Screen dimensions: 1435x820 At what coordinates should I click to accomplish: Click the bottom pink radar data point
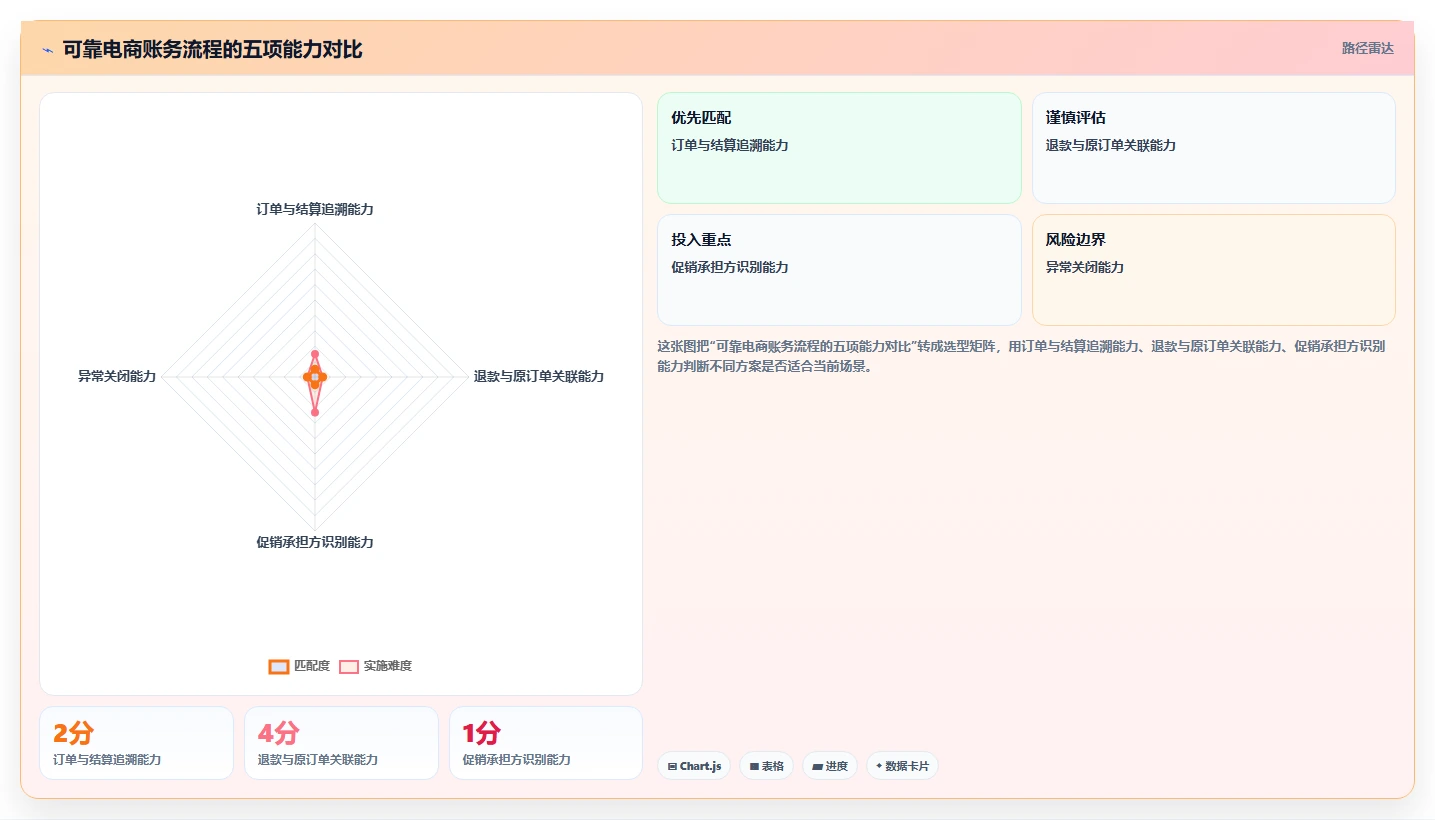click(315, 412)
